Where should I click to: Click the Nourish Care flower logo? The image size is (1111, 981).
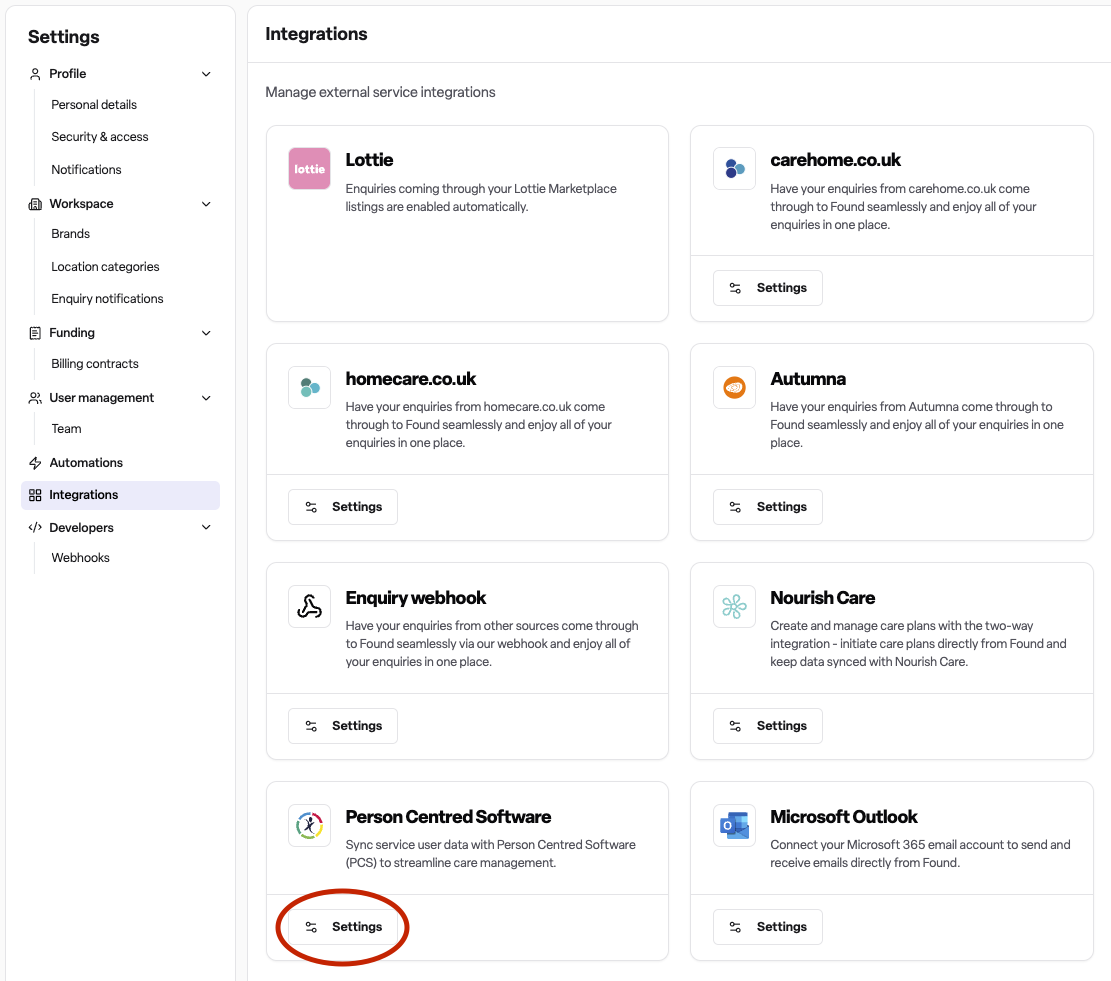pos(734,606)
